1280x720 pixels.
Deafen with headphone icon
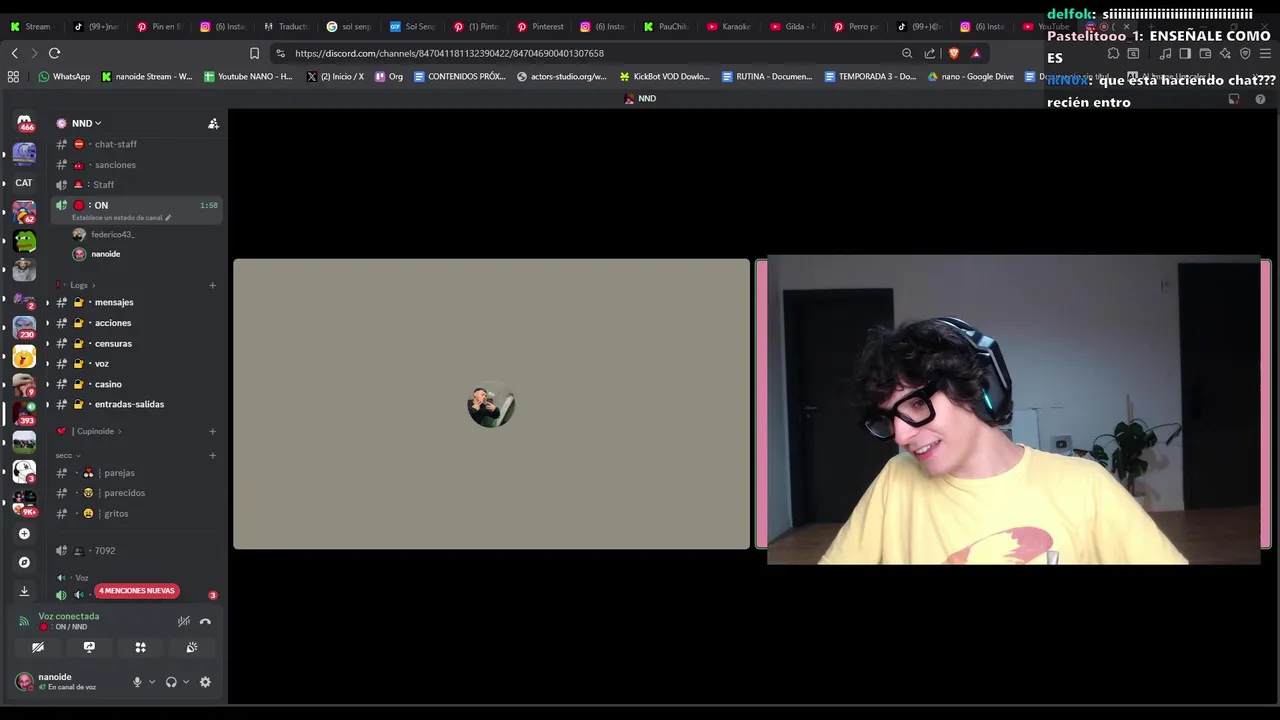[x=171, y=682]
